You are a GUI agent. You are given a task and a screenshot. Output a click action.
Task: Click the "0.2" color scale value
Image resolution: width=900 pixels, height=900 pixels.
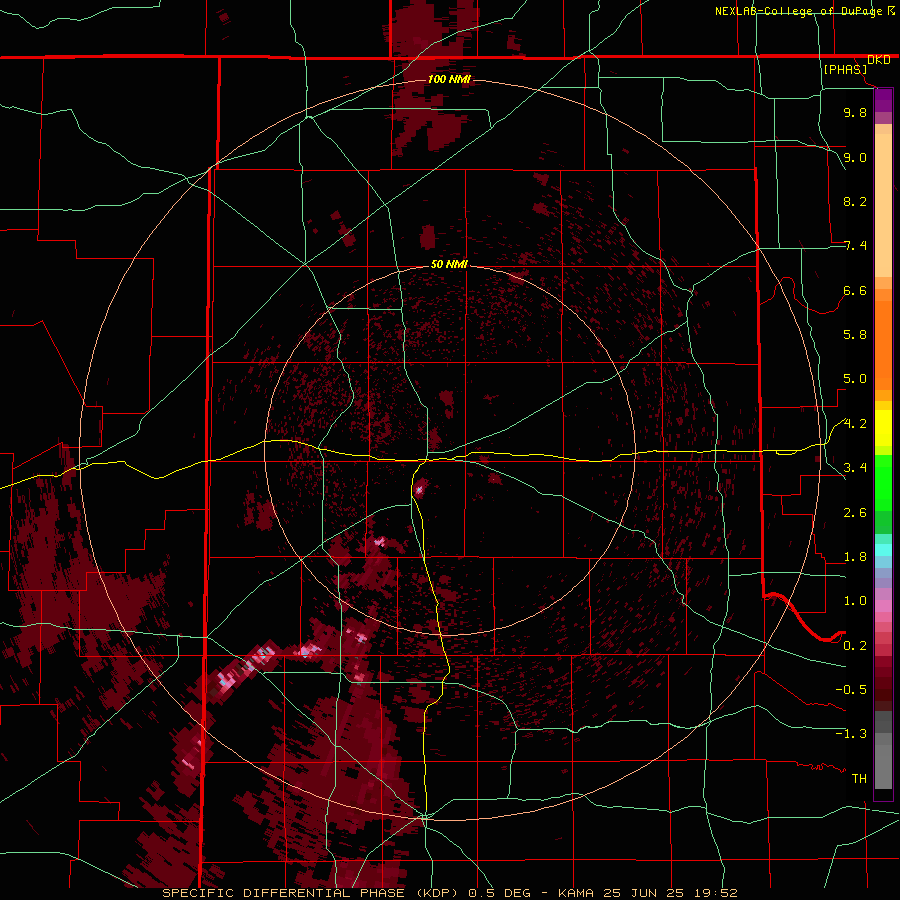pyautogui.click(x=855, y=646)
